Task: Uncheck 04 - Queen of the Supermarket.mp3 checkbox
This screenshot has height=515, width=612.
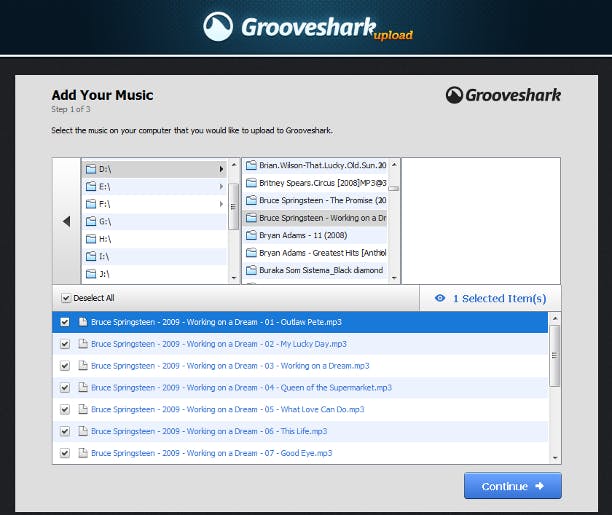Action: click(65, 388)
